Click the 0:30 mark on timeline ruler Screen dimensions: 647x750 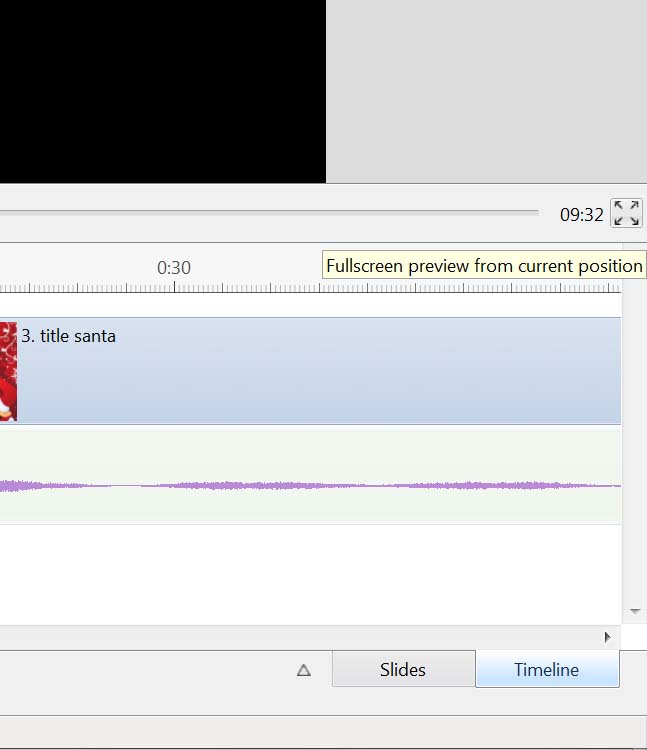[174, 267]
